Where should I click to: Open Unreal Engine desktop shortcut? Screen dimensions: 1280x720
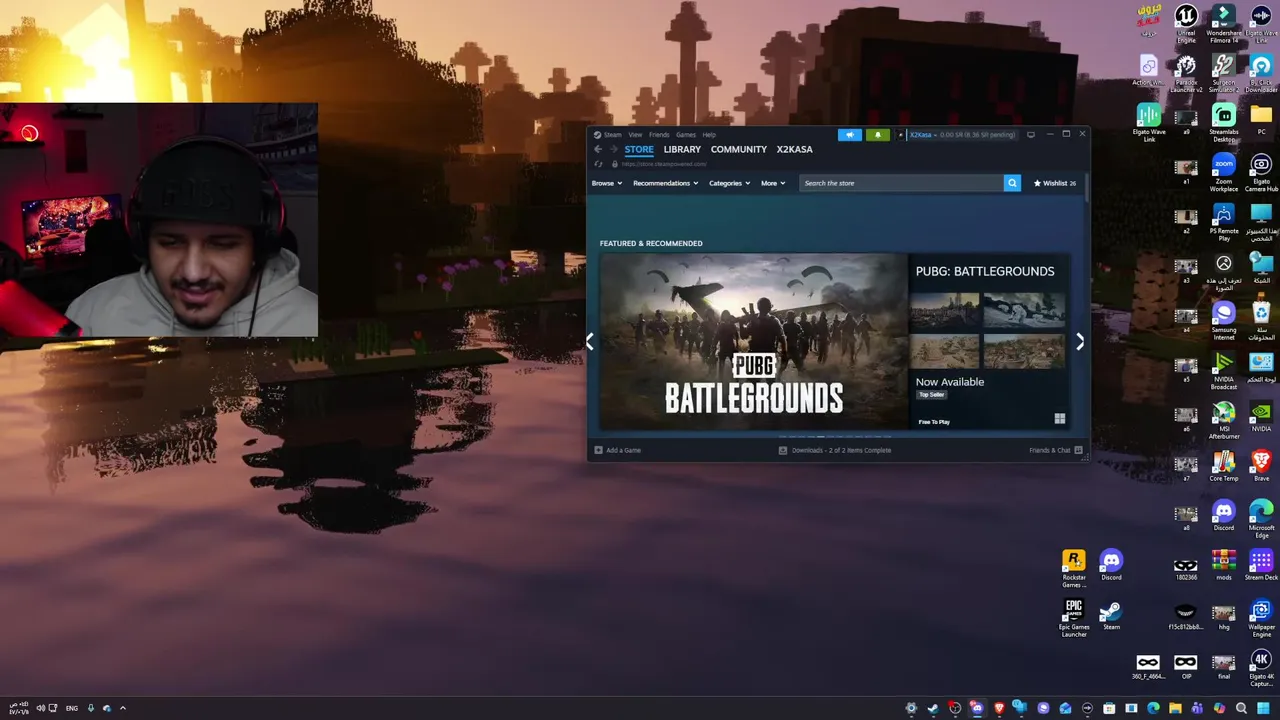[1186, 24]
